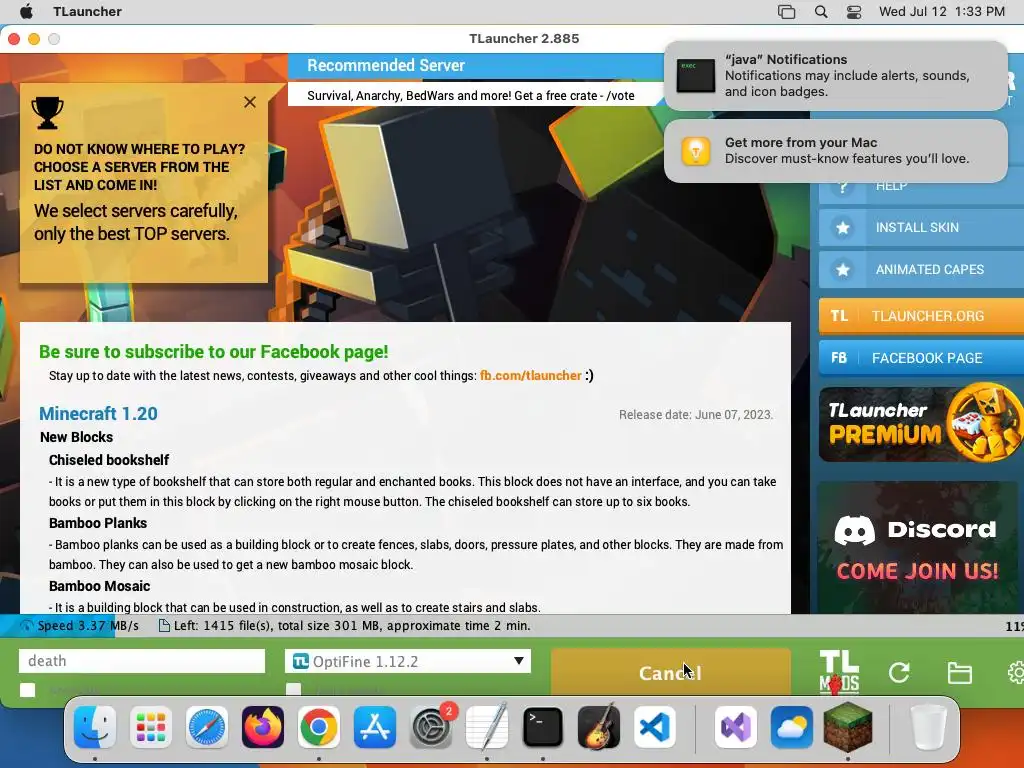
Task: Click the Recommended Server header
Action: point(386,65)
